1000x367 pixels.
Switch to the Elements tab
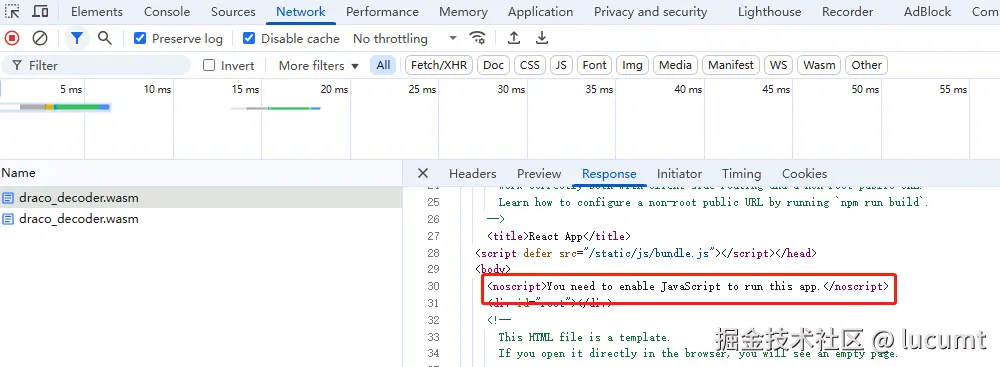(x=96, y=11)
